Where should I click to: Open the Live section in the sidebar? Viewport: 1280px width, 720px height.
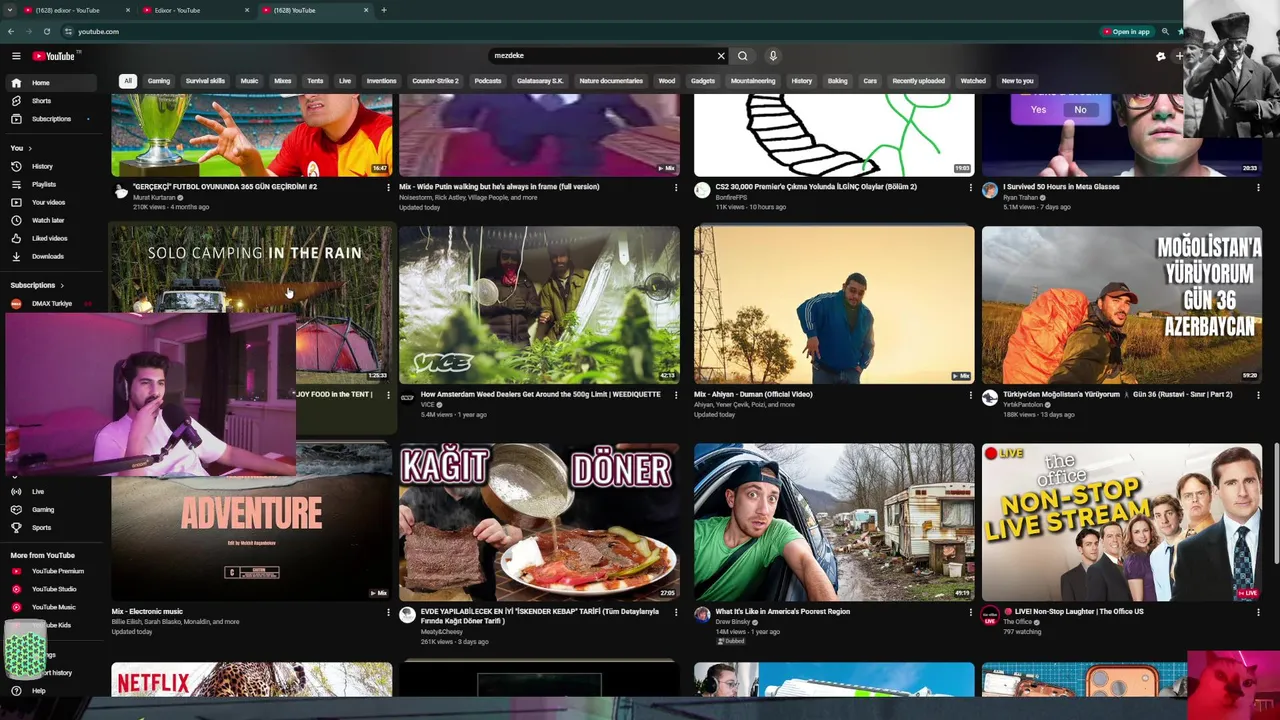point(53,491)
